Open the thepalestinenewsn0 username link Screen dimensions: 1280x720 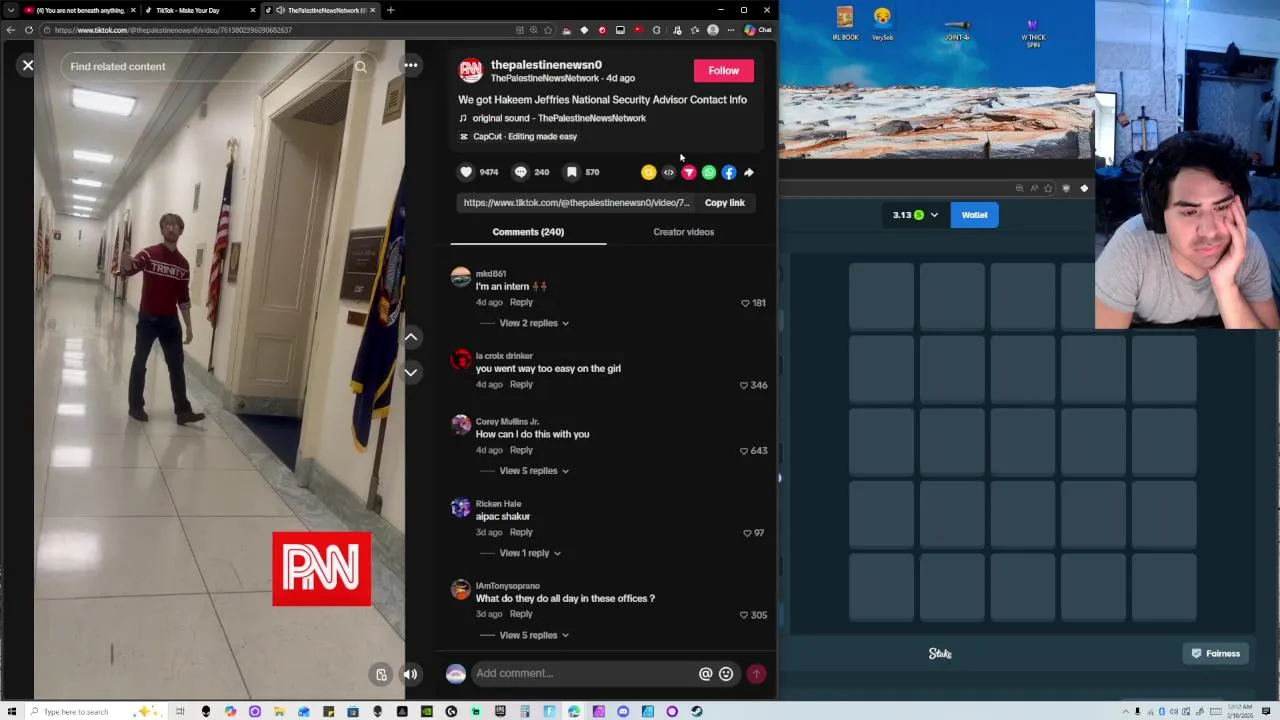point(546,64)
